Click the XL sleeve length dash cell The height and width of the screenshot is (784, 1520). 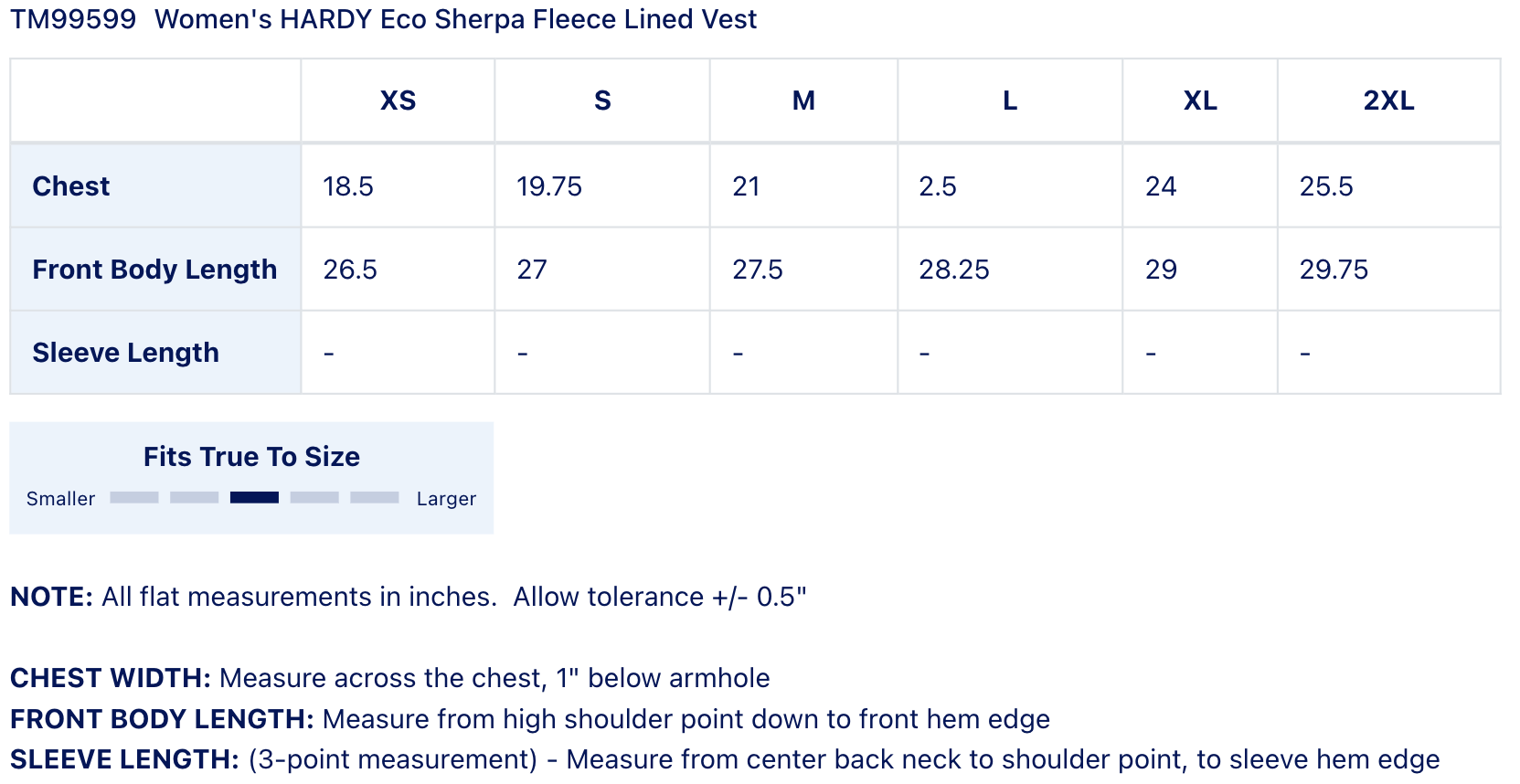point(1151,353)
